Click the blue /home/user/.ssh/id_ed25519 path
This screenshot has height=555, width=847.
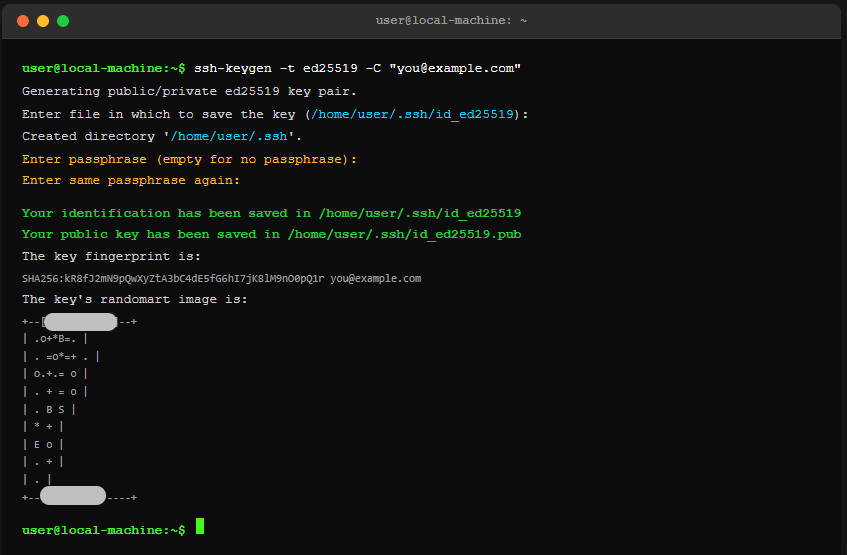pyautogui.click(x=416, y=114)
